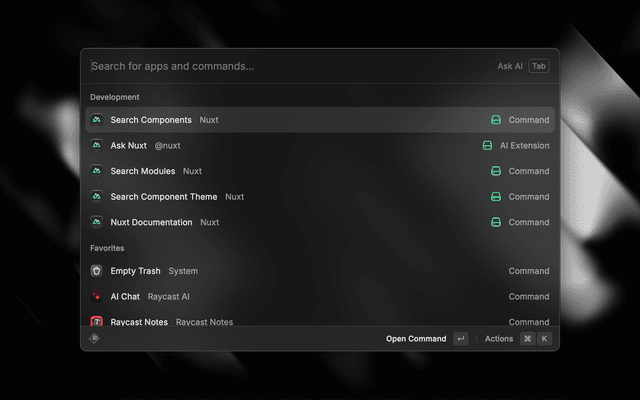640x400 pixels.
Task: Click the AI Chat sparkle icon
Action: coord(97,297)
